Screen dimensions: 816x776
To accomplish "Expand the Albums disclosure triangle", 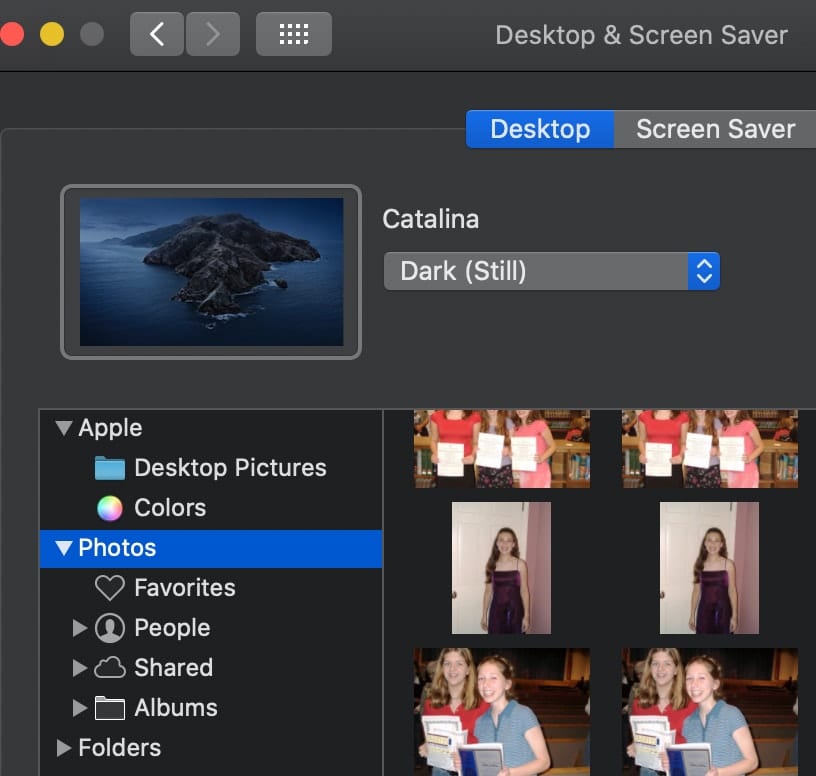I will pos(81,708).
